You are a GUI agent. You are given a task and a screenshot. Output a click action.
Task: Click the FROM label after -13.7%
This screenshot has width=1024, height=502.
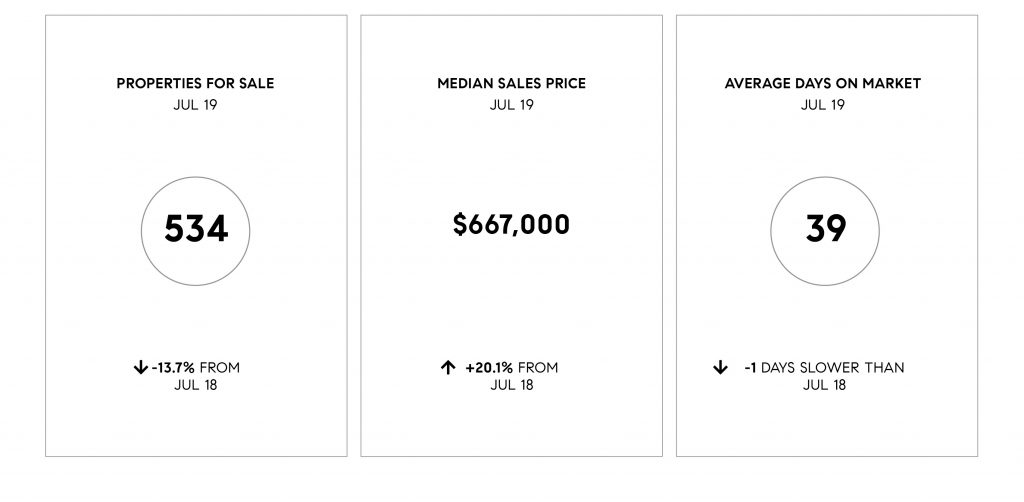pyautogui.click(x=219, y=368)
